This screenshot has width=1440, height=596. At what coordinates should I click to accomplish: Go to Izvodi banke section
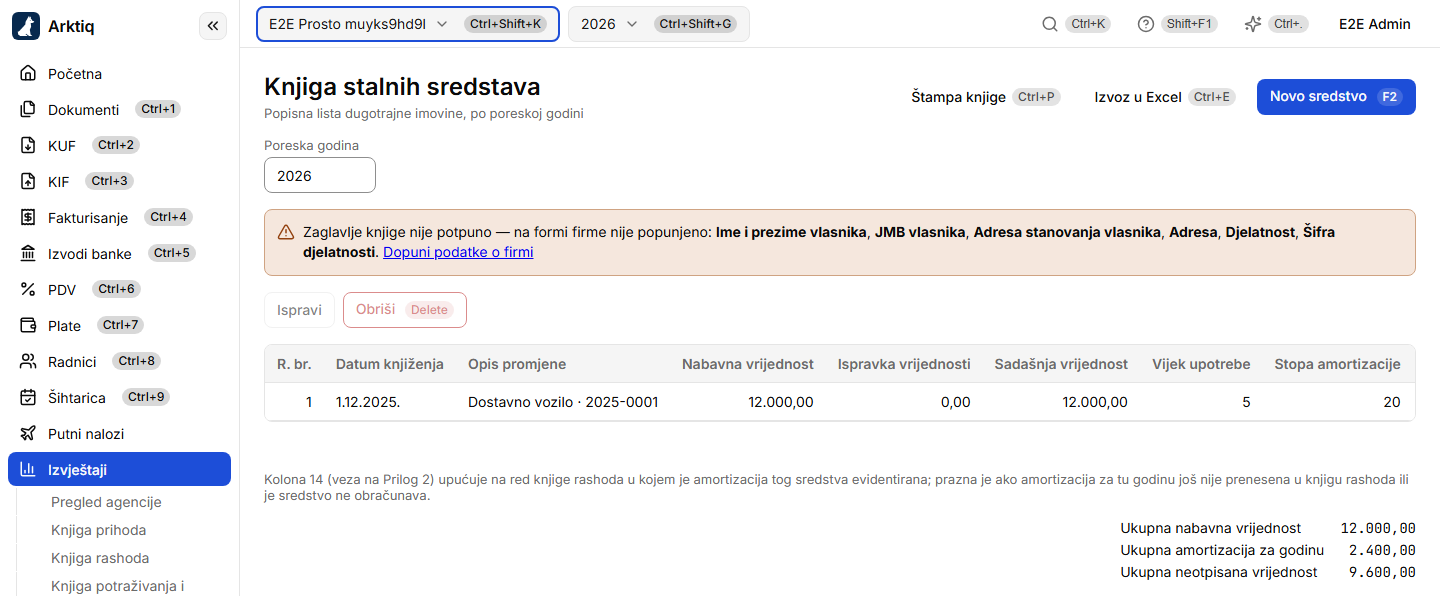click(119, 254)
